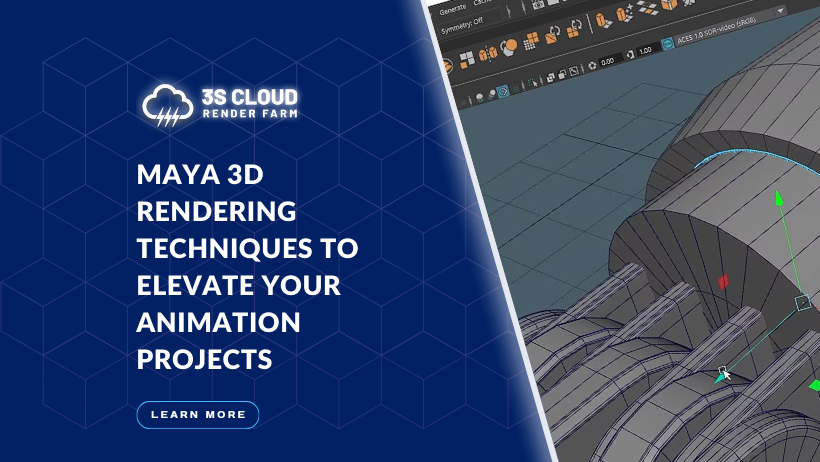The height and width of the screenshot is (462, 820).
Task: Toggle Isolate Select dotted-box cursor icon
Action: click(x=533, y=83)
